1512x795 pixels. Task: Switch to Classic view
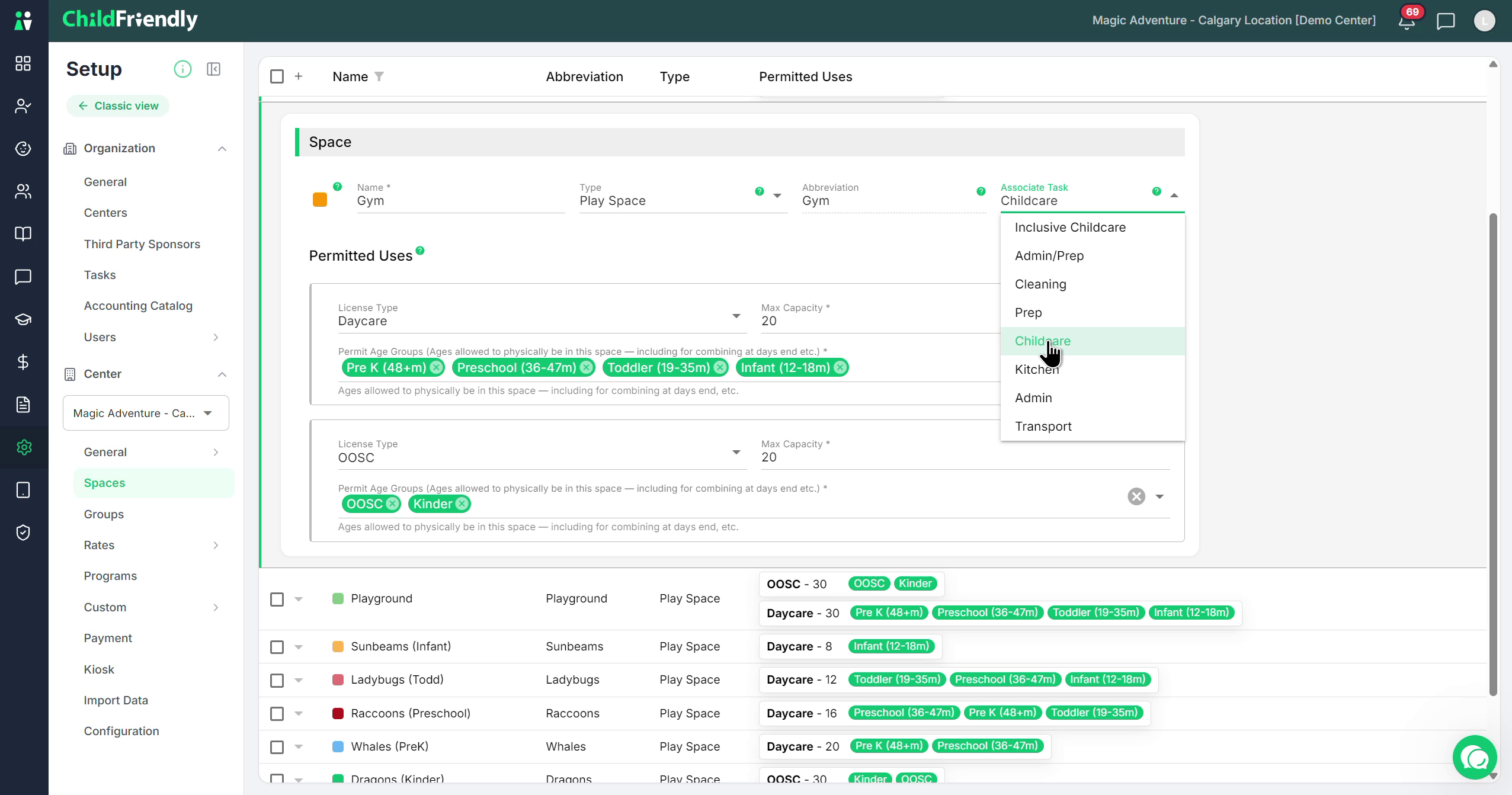point(118,106)
